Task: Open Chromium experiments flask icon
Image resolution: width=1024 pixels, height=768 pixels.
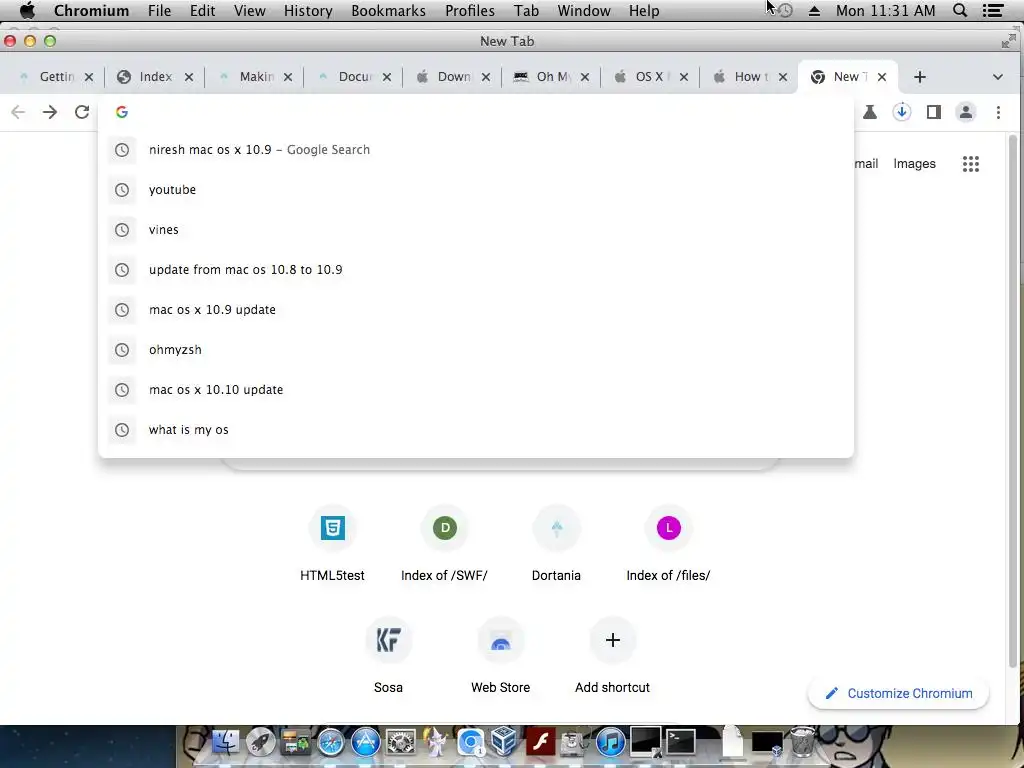Action: click(870, 112)
